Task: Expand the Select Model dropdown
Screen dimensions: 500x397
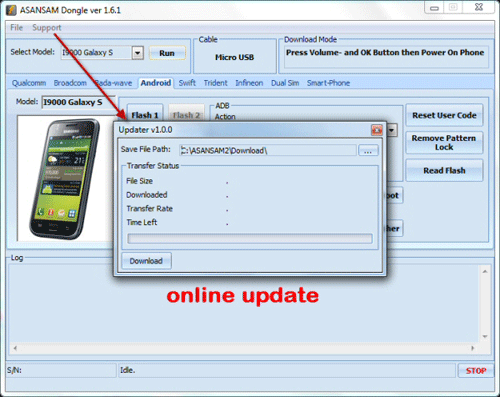Action: pyautogui.click(x=138, y=53)
